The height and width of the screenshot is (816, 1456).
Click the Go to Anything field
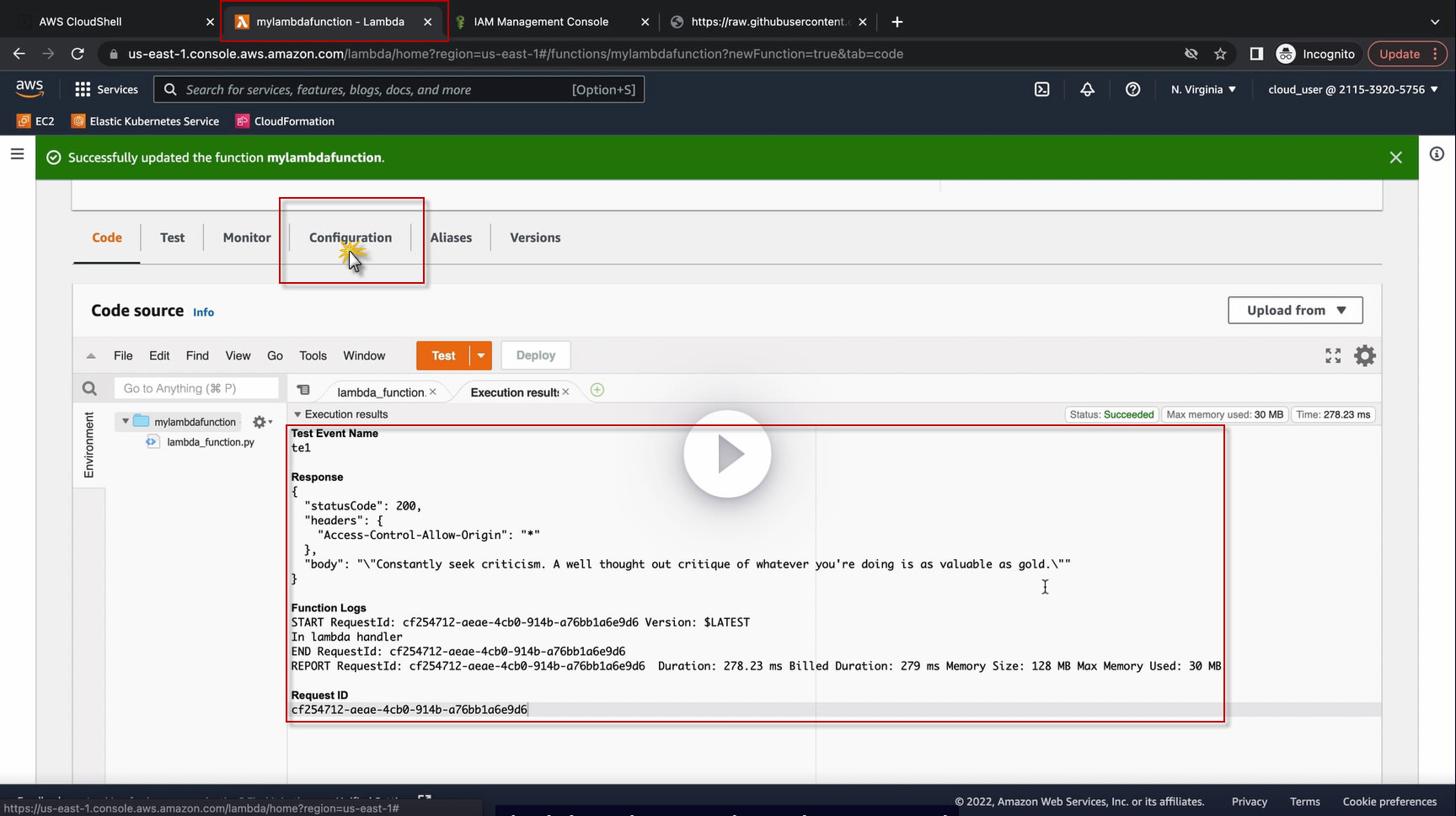[196, 388]
